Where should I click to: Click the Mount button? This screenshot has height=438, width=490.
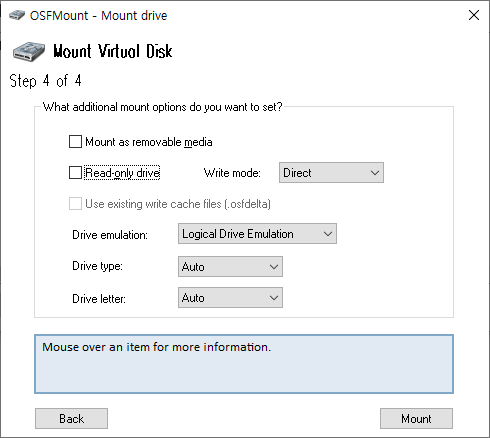(x=416, y=418)
